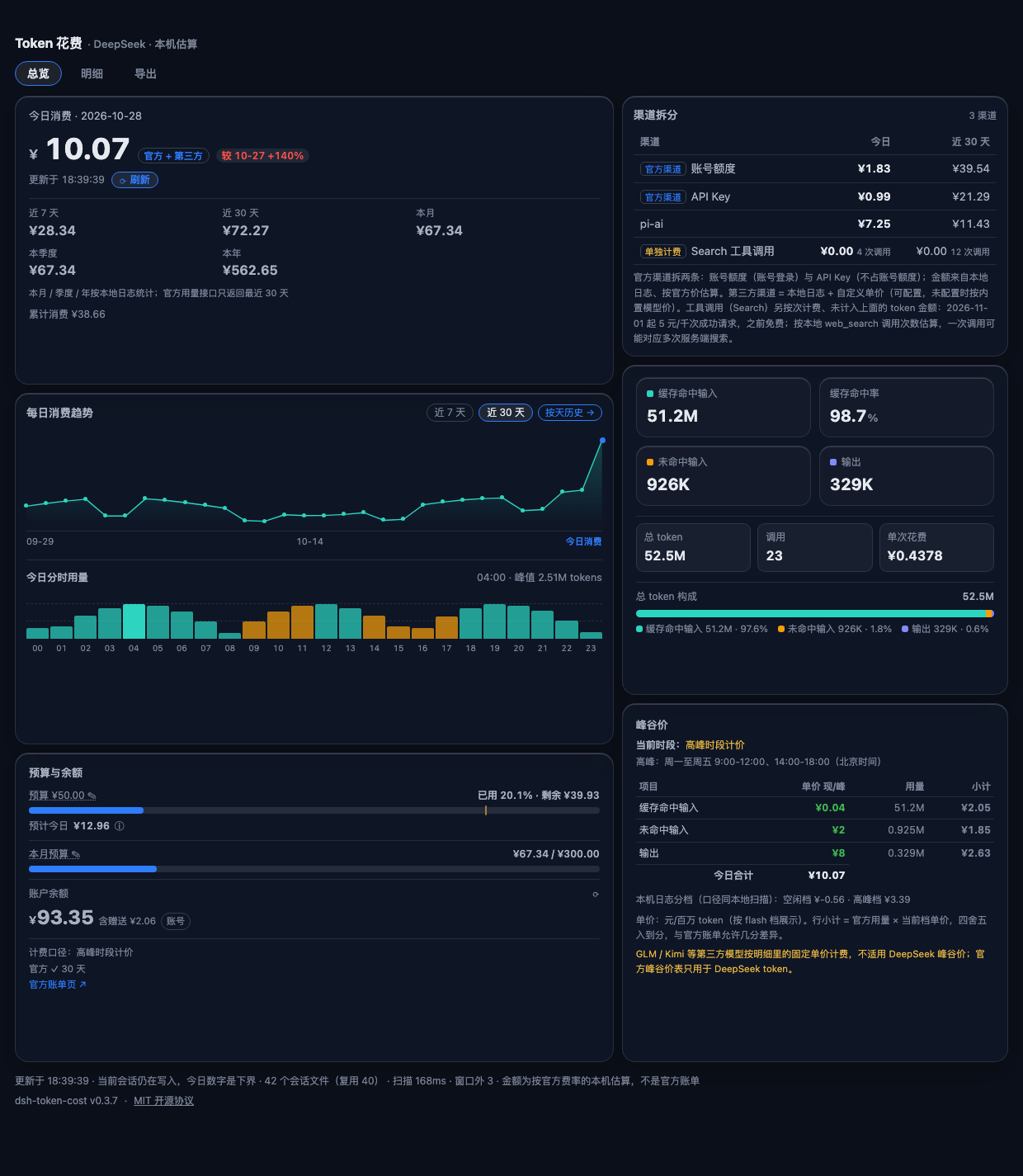
Task: Click legend entry 缓存命中输入 51.2M · 97.6%
Action: click(702, 629)
